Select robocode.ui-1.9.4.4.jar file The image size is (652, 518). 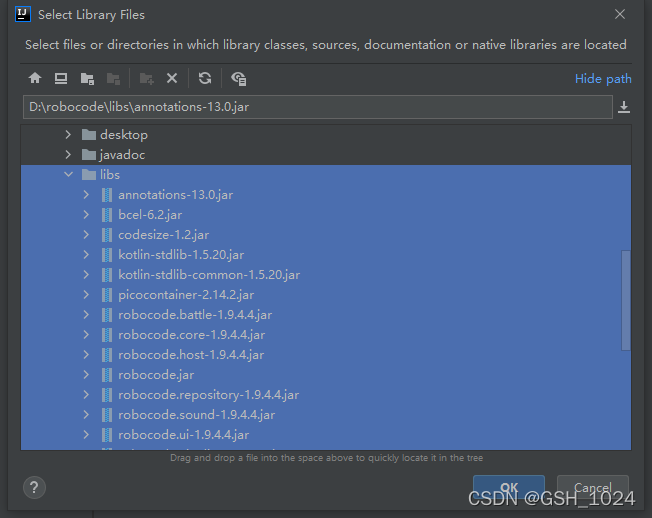click(326, 434)
